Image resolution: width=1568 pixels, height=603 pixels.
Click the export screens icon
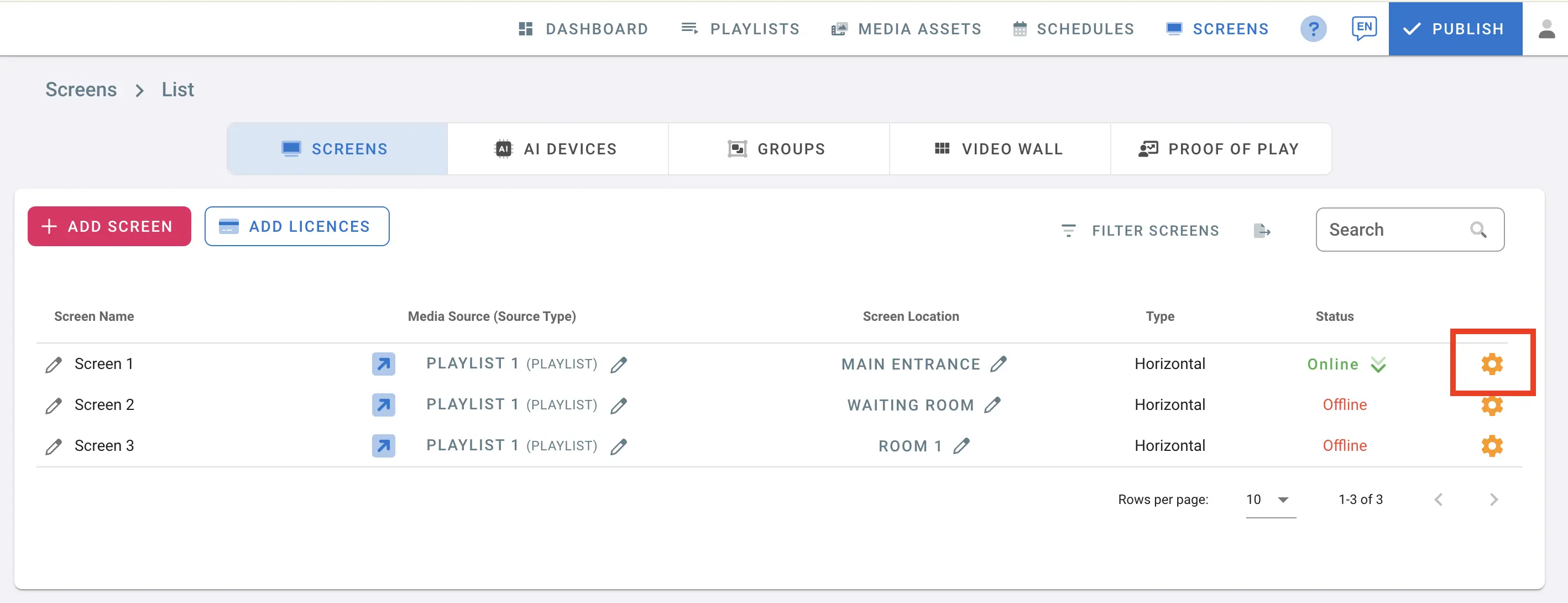click(x=1261, y=231)
